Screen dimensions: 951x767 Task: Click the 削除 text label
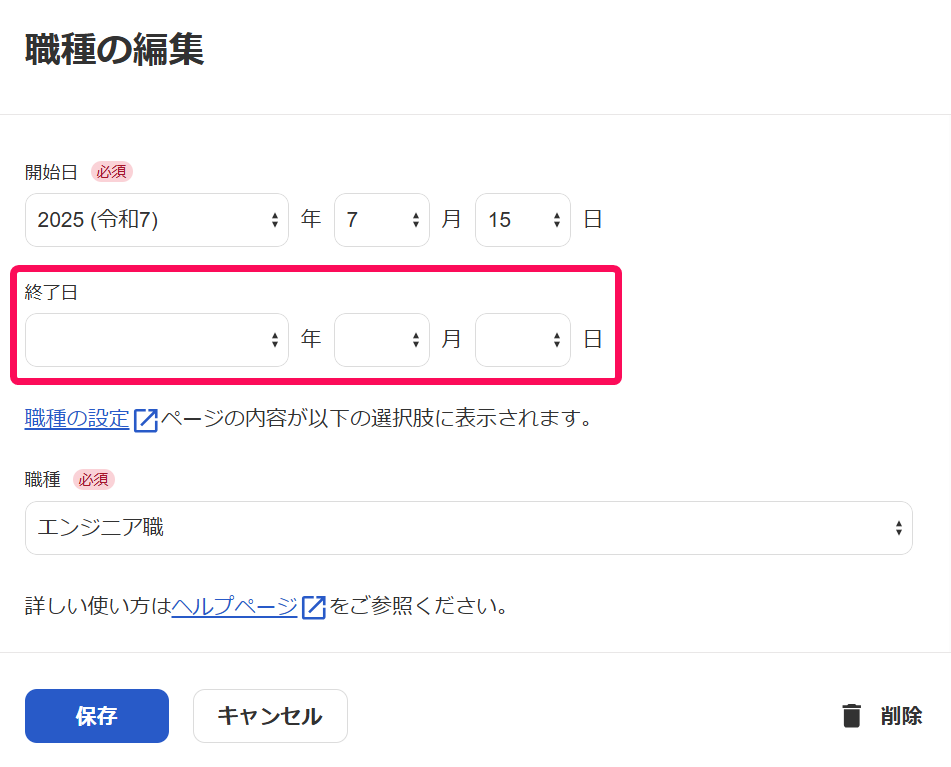[901, 715]
